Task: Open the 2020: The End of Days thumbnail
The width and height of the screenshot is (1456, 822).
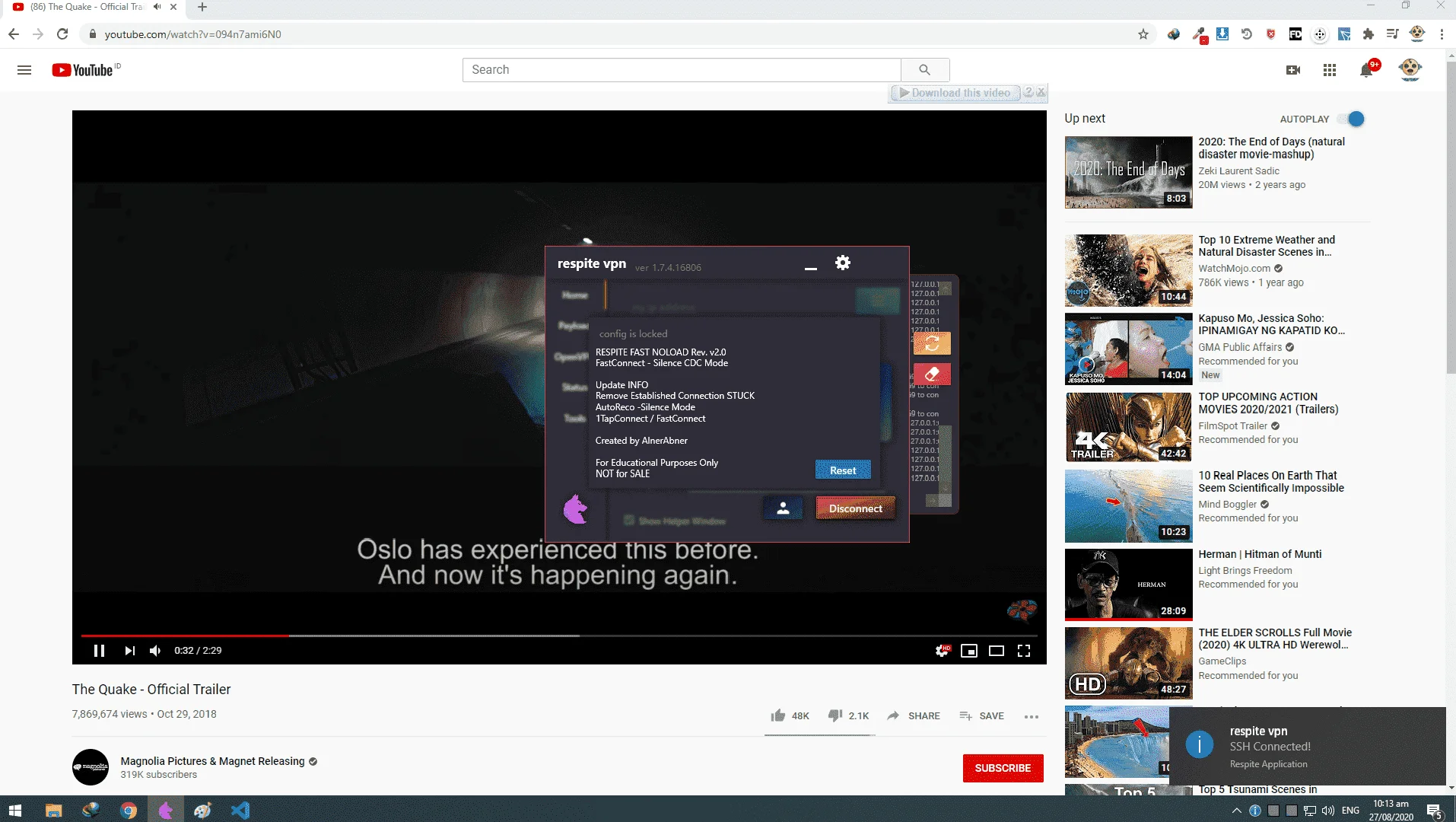Action: point(1128,172)
